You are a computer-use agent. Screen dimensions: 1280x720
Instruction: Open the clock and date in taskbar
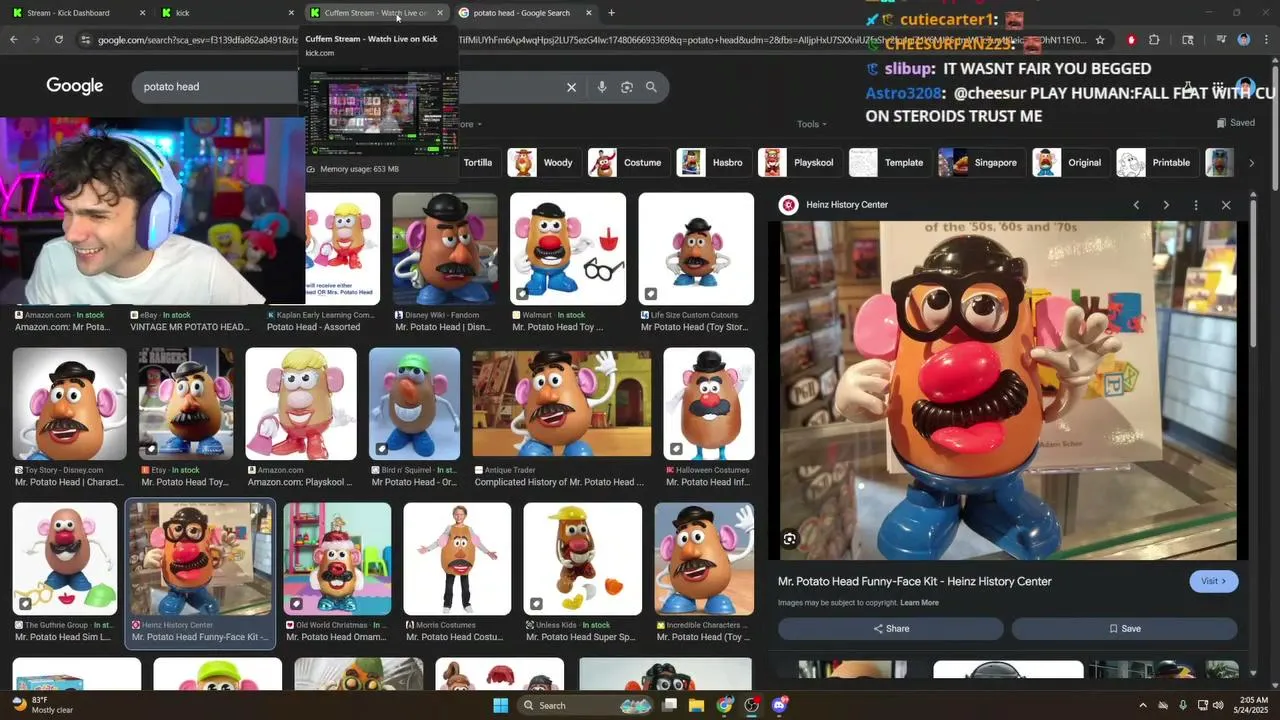coord(1254,705)
